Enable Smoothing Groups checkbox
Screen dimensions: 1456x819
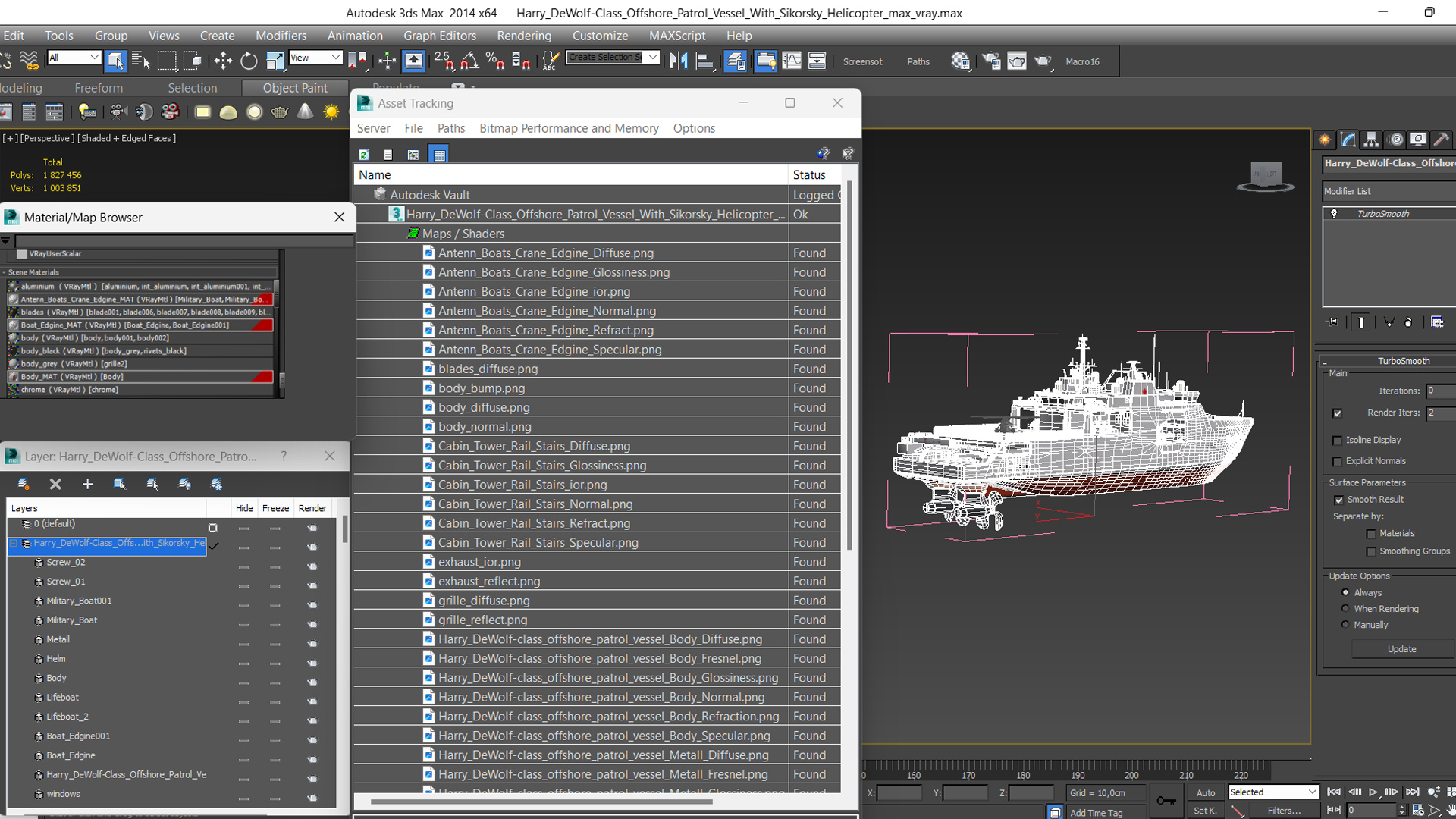(1370, 552)
